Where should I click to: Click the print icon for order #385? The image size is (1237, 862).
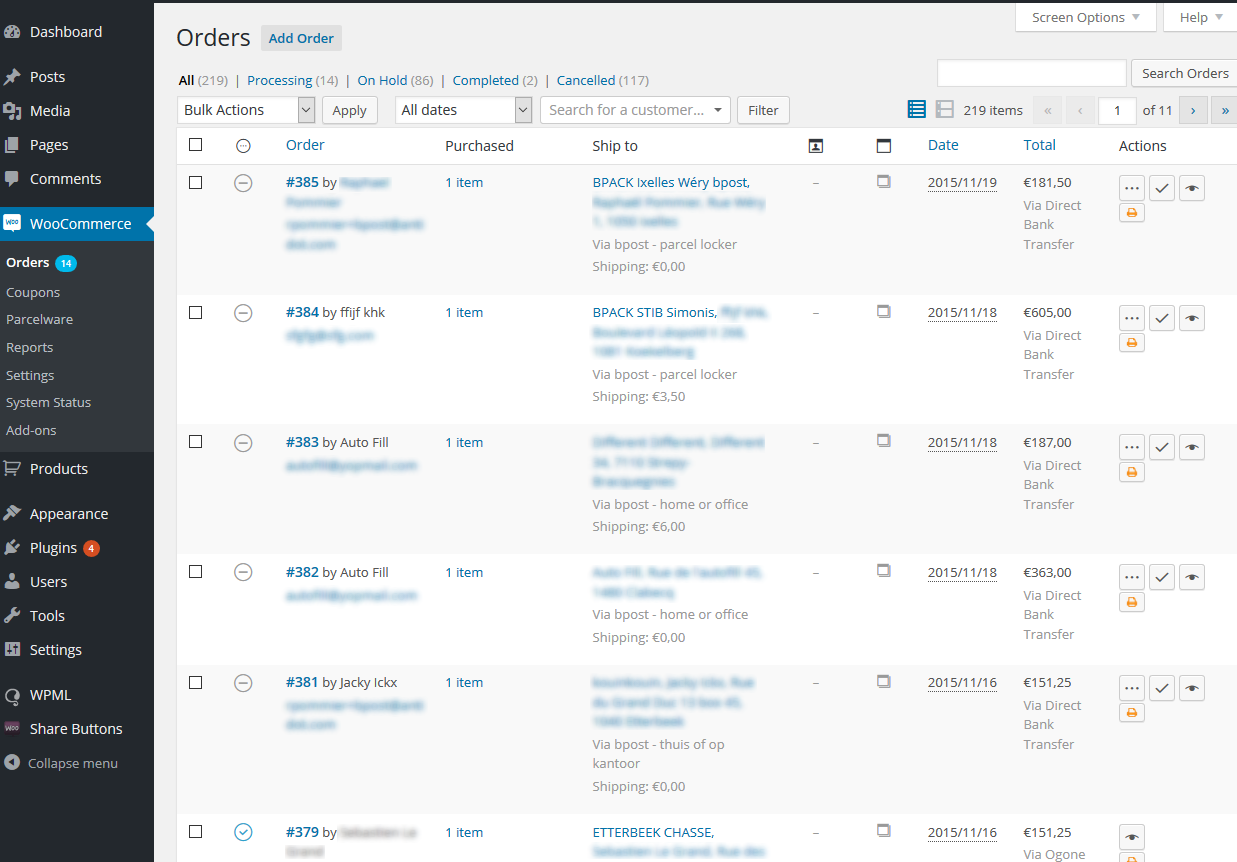tap(1131, 213)
